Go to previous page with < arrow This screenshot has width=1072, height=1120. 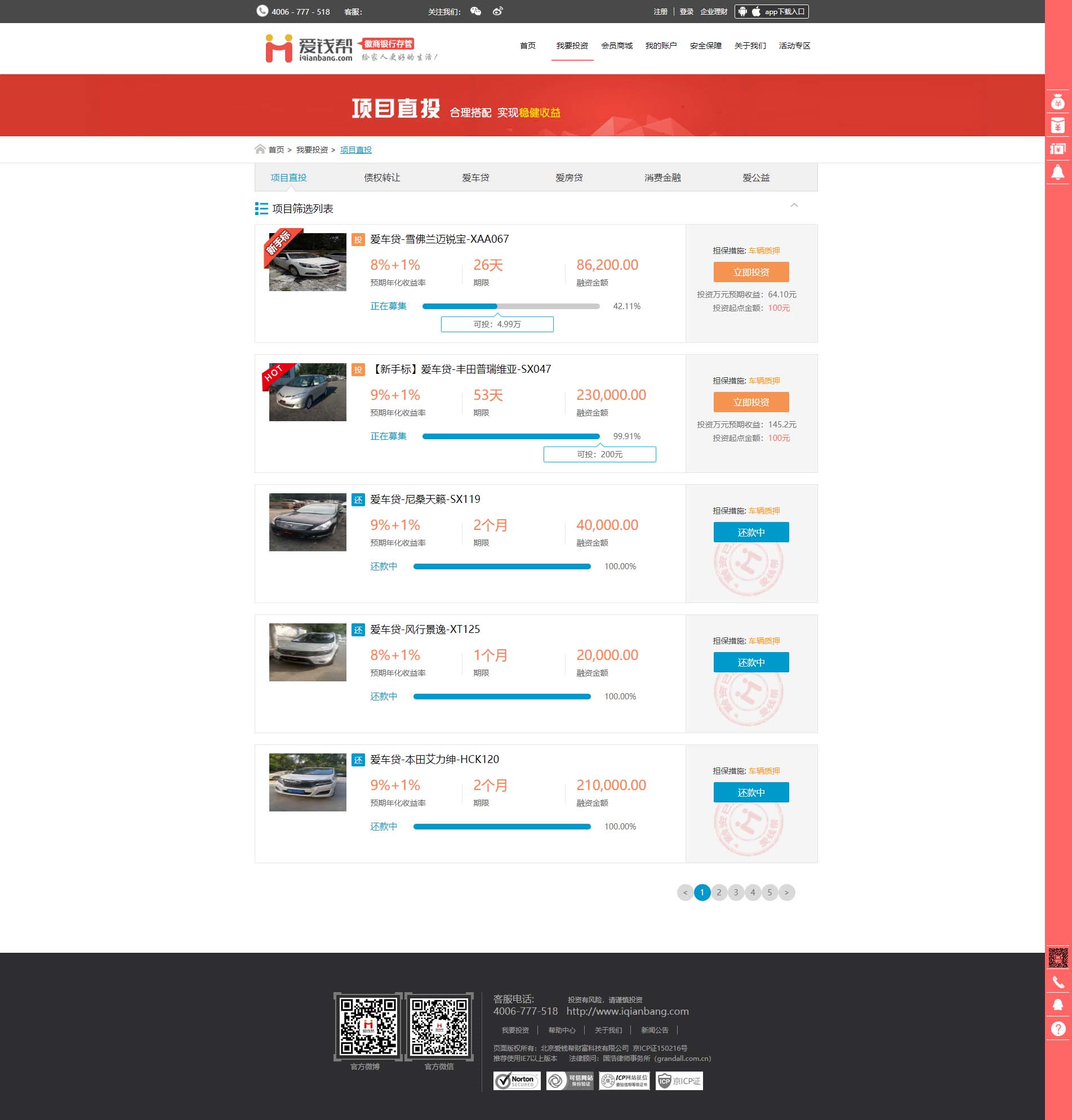point(684,892)
